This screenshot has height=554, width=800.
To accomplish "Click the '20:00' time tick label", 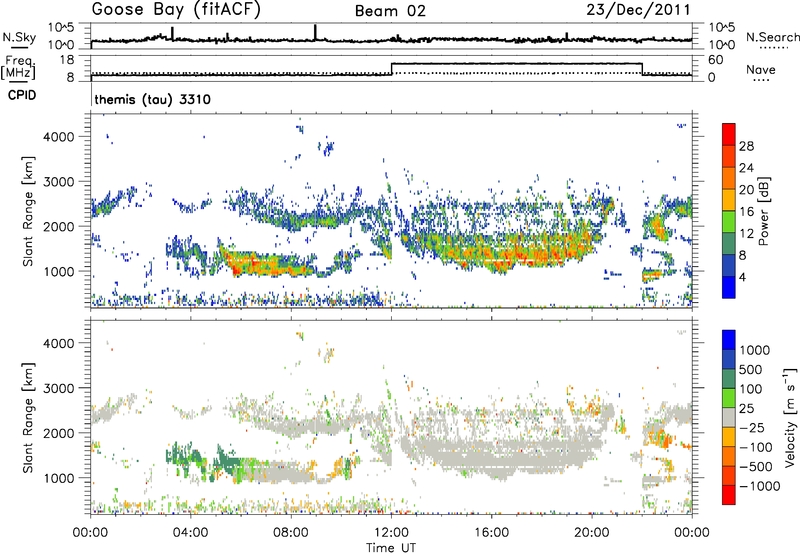I will coord(592,533).
